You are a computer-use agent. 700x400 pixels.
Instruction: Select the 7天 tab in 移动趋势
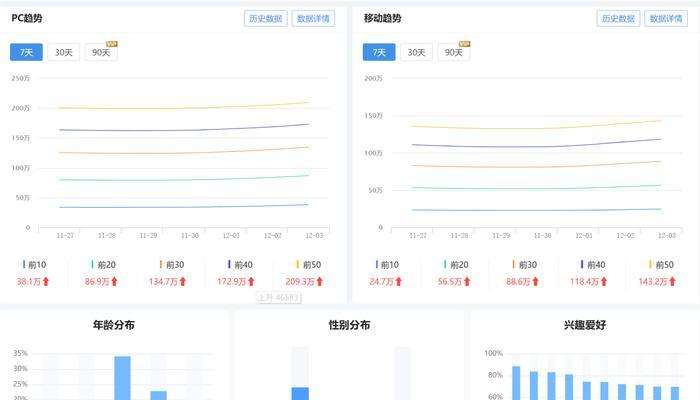(x=379, y=52)
